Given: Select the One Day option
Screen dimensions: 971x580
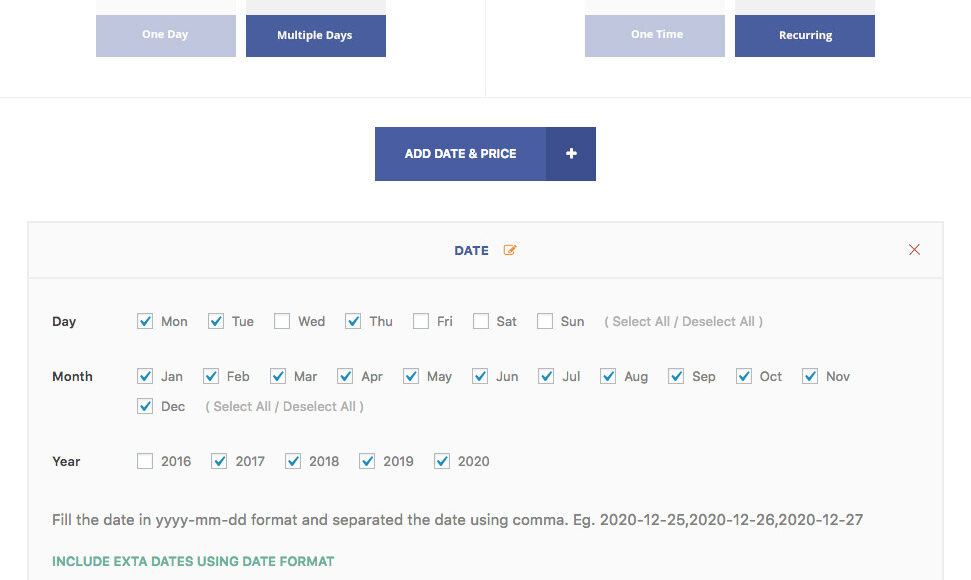Looking at the screenshot, I should 166,35.
